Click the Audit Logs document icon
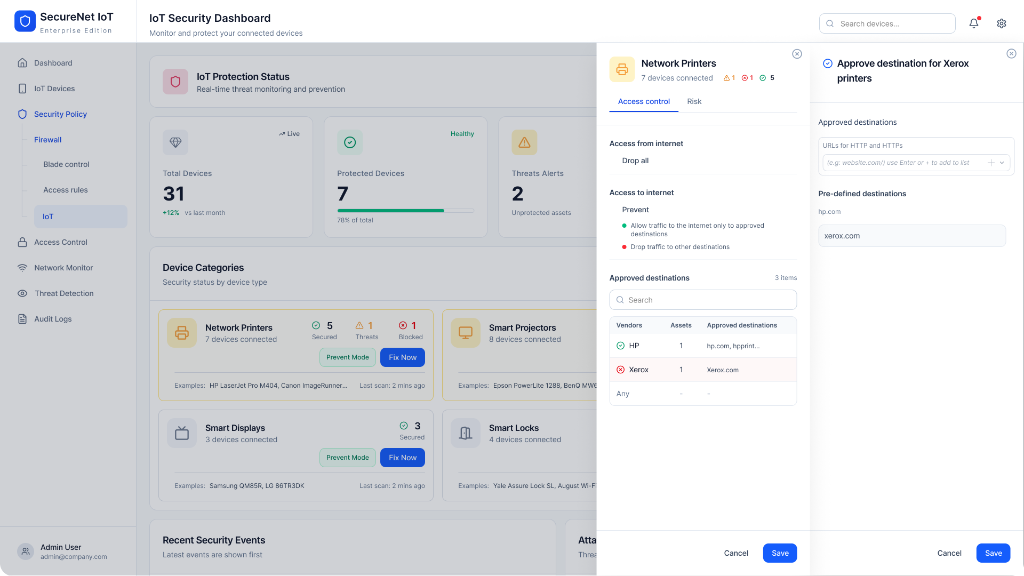 coord(22,319)
